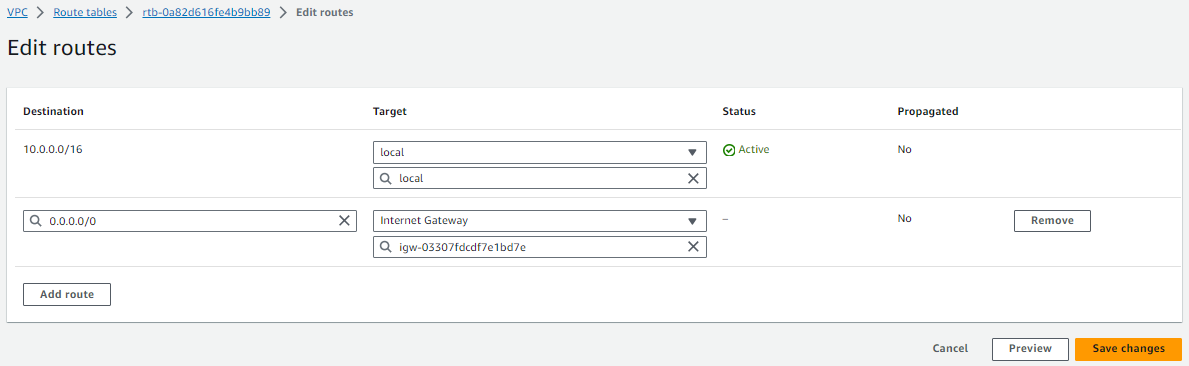Image resolution: width=1189 pixels, height=366 pixels.
Task: Select the 10.0.0.0/16 destination text
Action: point(53,149)
